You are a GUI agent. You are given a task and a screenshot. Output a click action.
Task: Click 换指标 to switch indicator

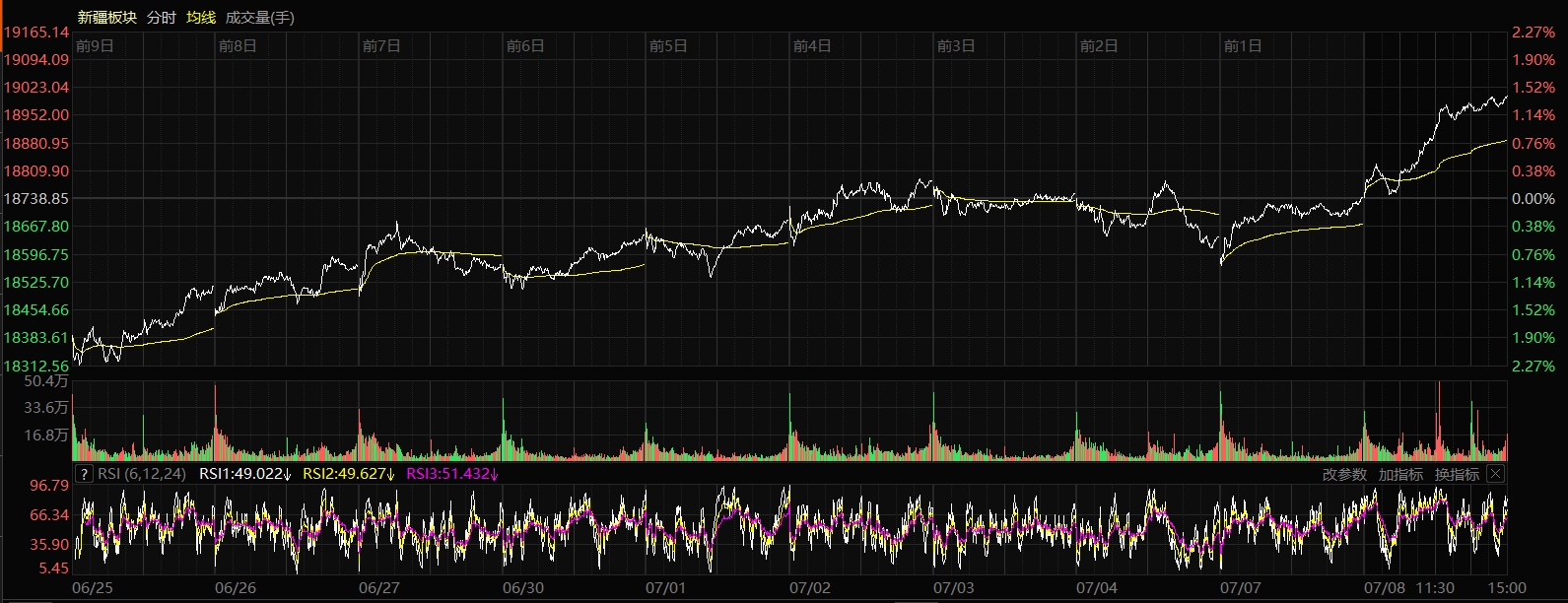tap(1457, 474)
